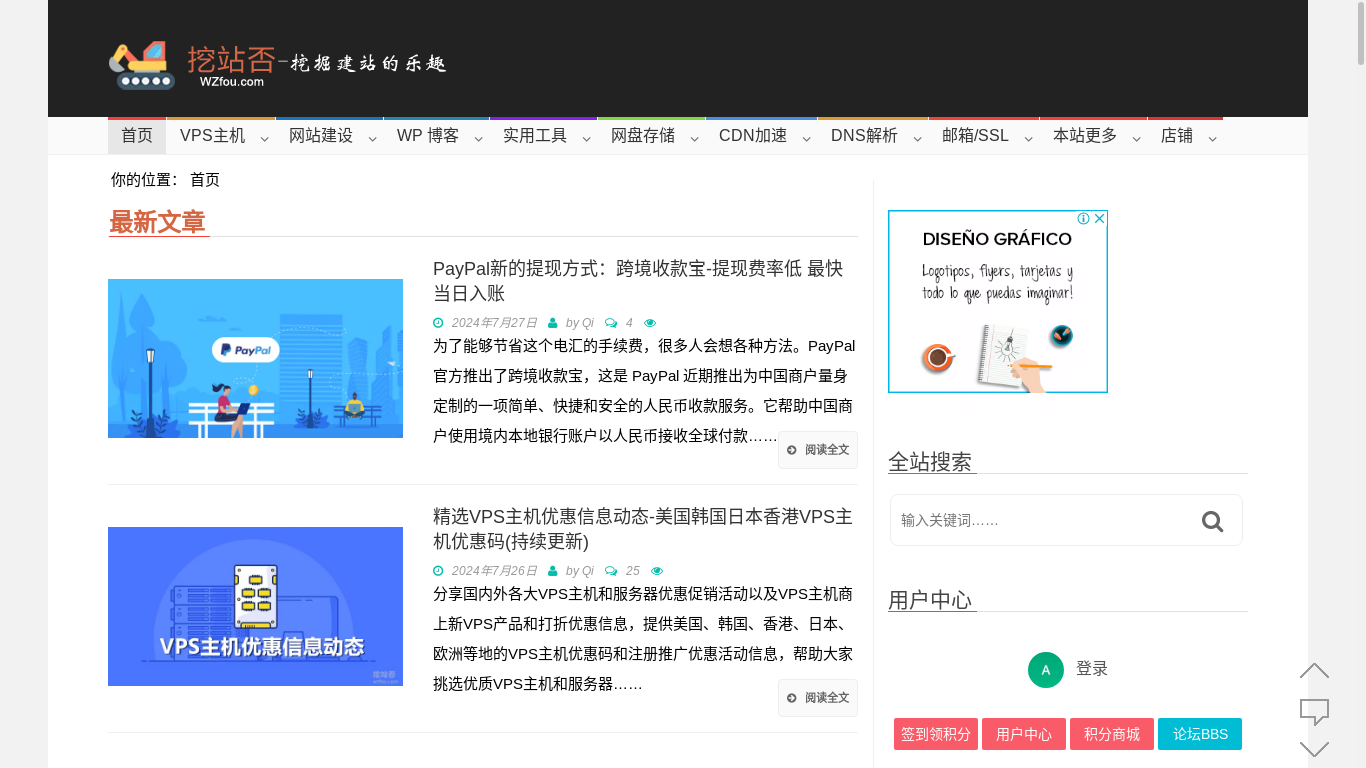The height and width of the screenshot is (768, 1366).
Task: Open the 论坛BBS button
Action: [x=1200, y=734]
